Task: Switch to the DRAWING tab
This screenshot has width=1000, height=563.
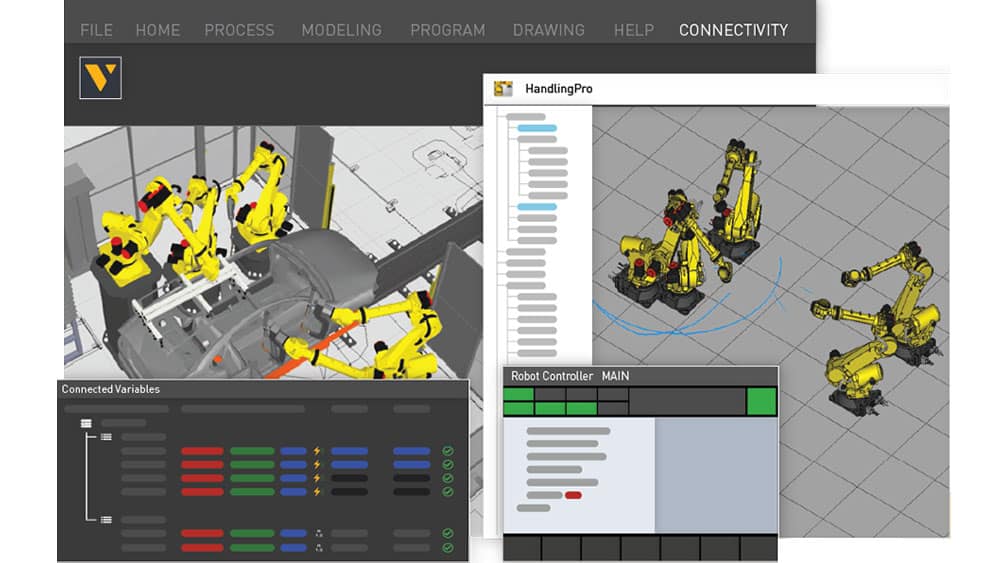Action: point(548,30)
